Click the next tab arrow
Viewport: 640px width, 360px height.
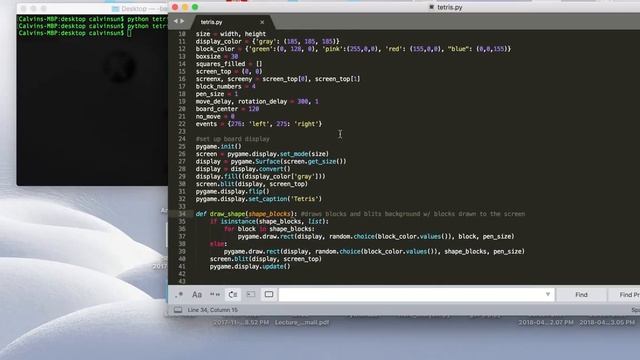(182, 21)
